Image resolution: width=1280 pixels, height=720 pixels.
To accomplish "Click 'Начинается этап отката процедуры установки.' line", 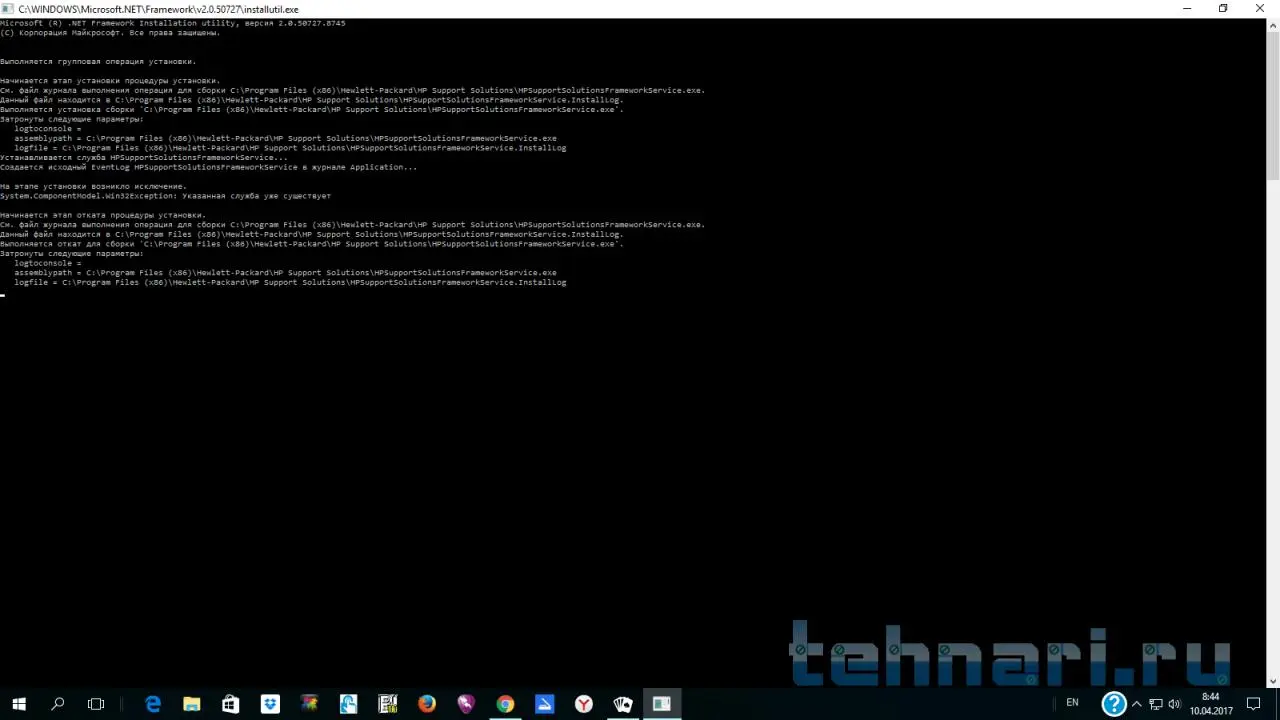I will (103, 215).
